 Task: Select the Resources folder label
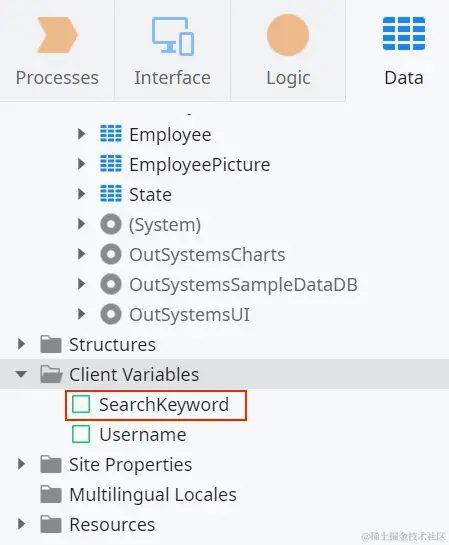pyautogui.click(x=112, y=525)
